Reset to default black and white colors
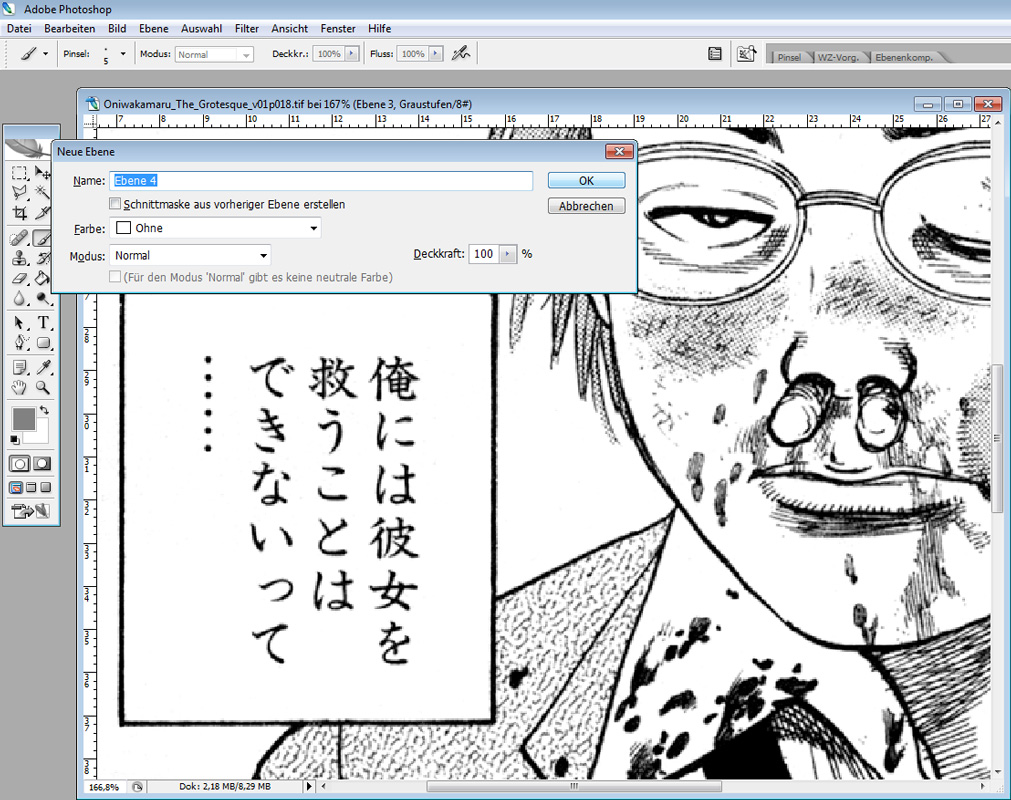This screenshot has width=1011, height=800. [15, 440]
